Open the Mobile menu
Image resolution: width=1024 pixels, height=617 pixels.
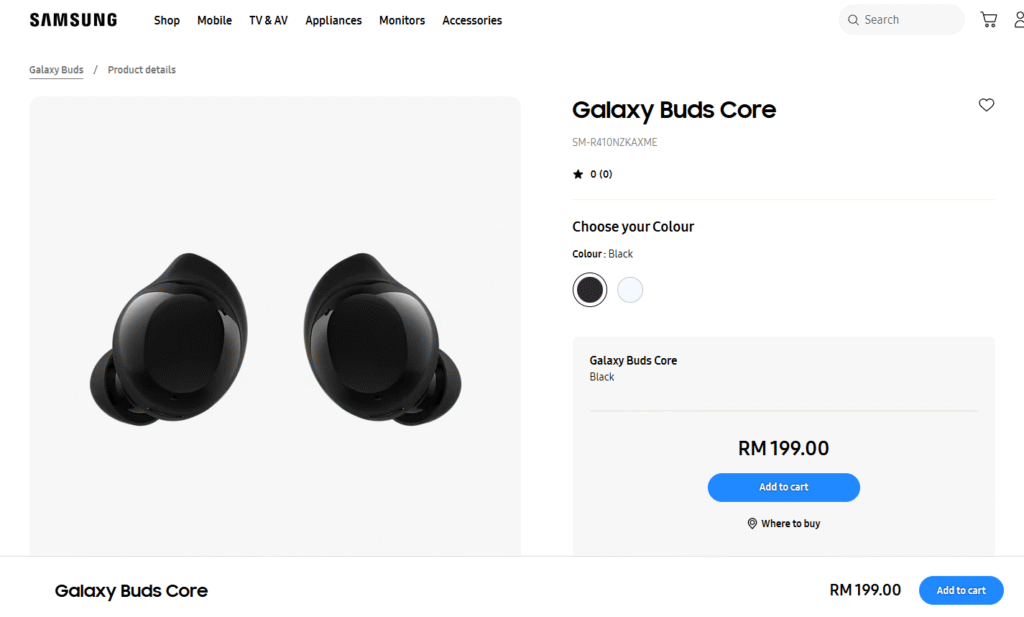coord(214,20)
